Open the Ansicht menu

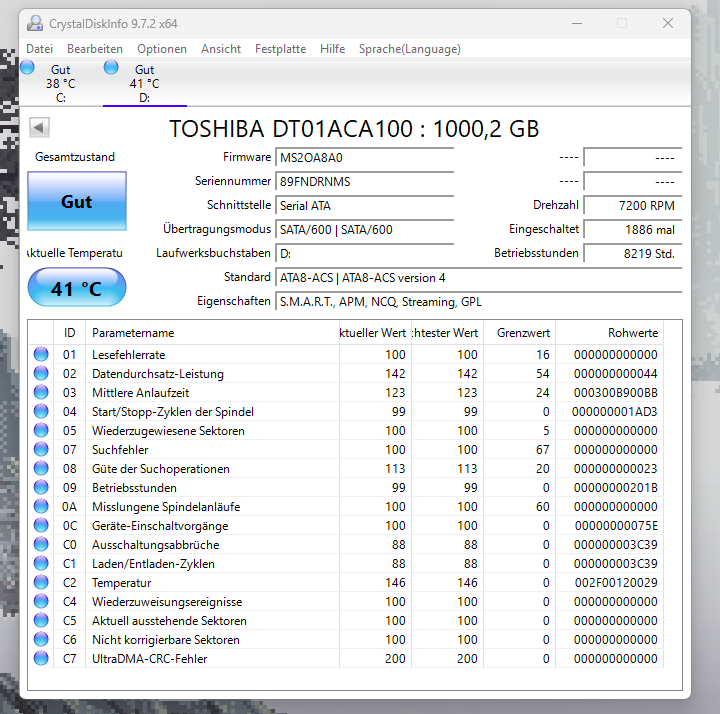click(x=221, y=49)
